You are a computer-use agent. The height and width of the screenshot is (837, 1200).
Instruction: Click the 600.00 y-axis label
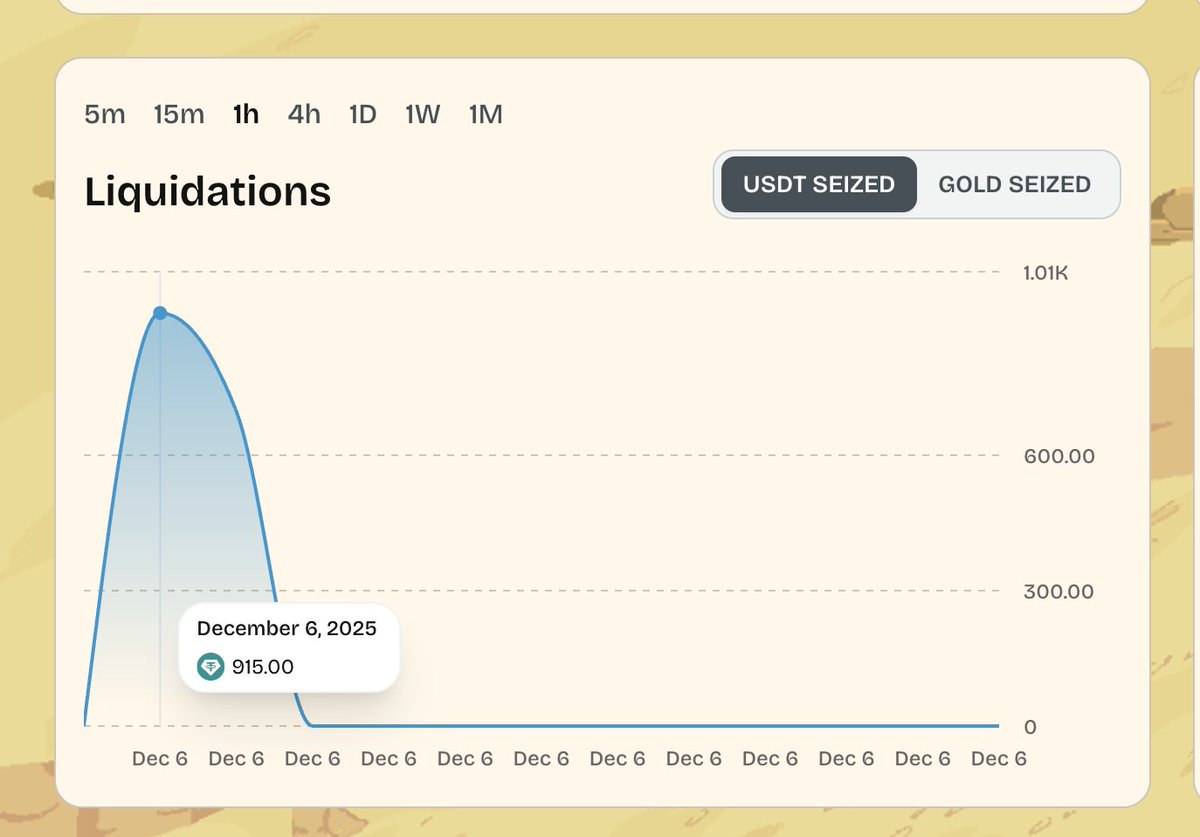(x=1058, y=456)
